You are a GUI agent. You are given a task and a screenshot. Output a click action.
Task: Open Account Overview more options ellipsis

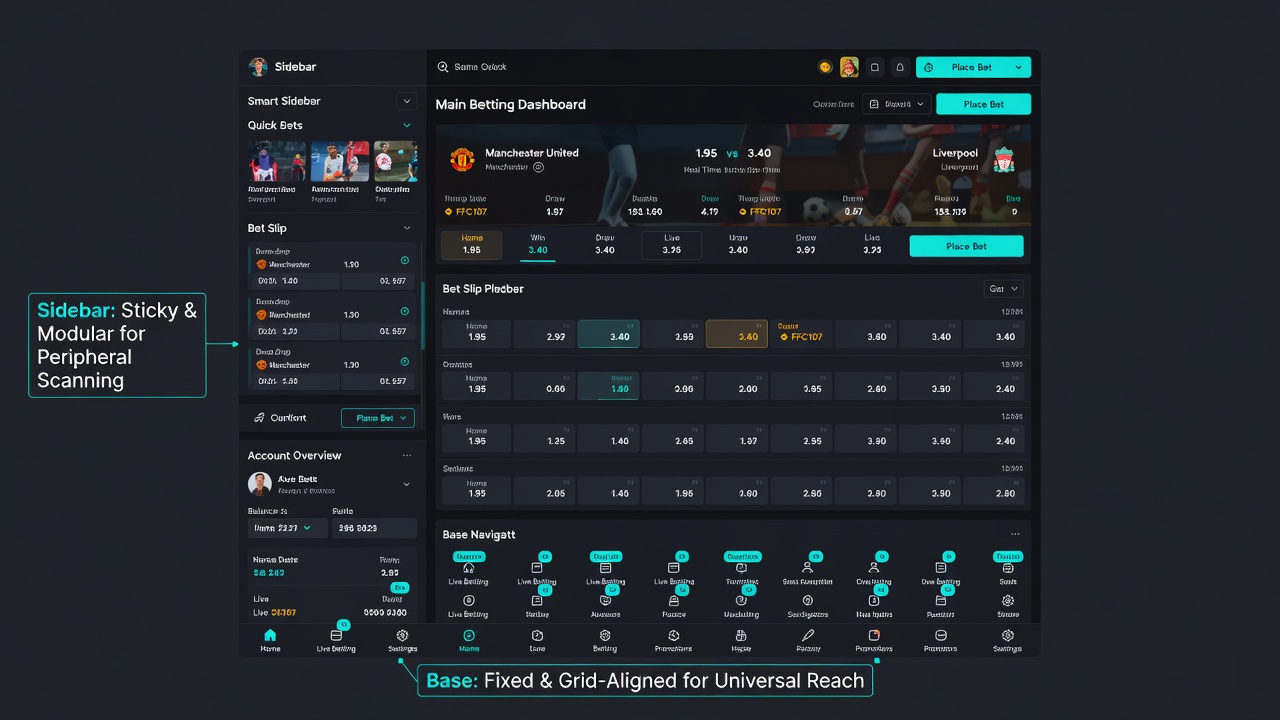coord(407,455)
